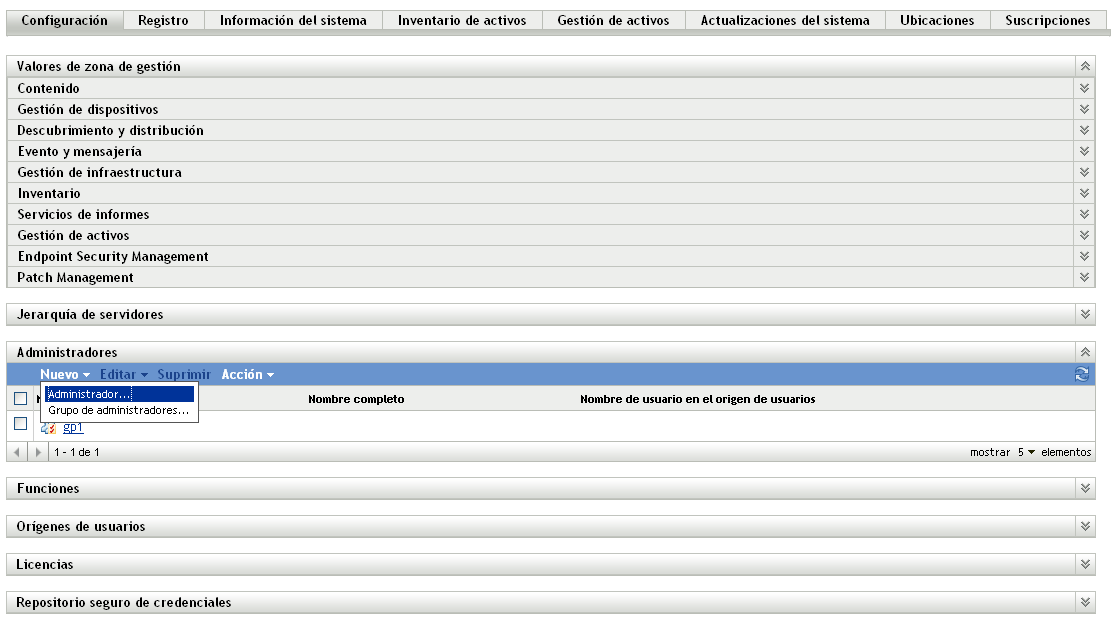Expand Endpoint Security Management section
The width and height of the screenshot is (1117, 637).
click(1084, 257)
